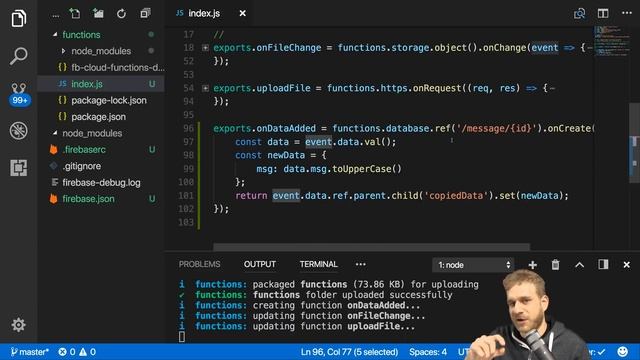Open the terminal selector '1: node' dropdown

pos(473,265)
